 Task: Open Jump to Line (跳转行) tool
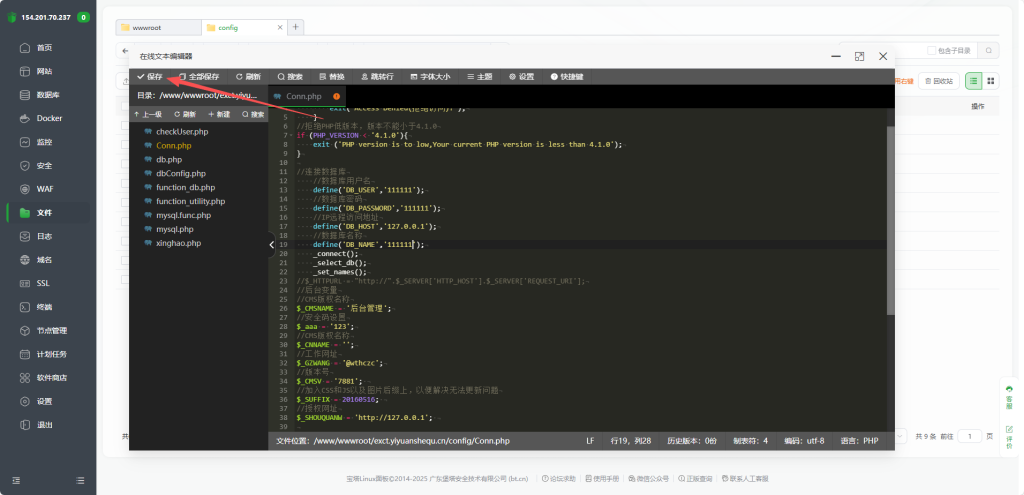[x=376, y=76]
